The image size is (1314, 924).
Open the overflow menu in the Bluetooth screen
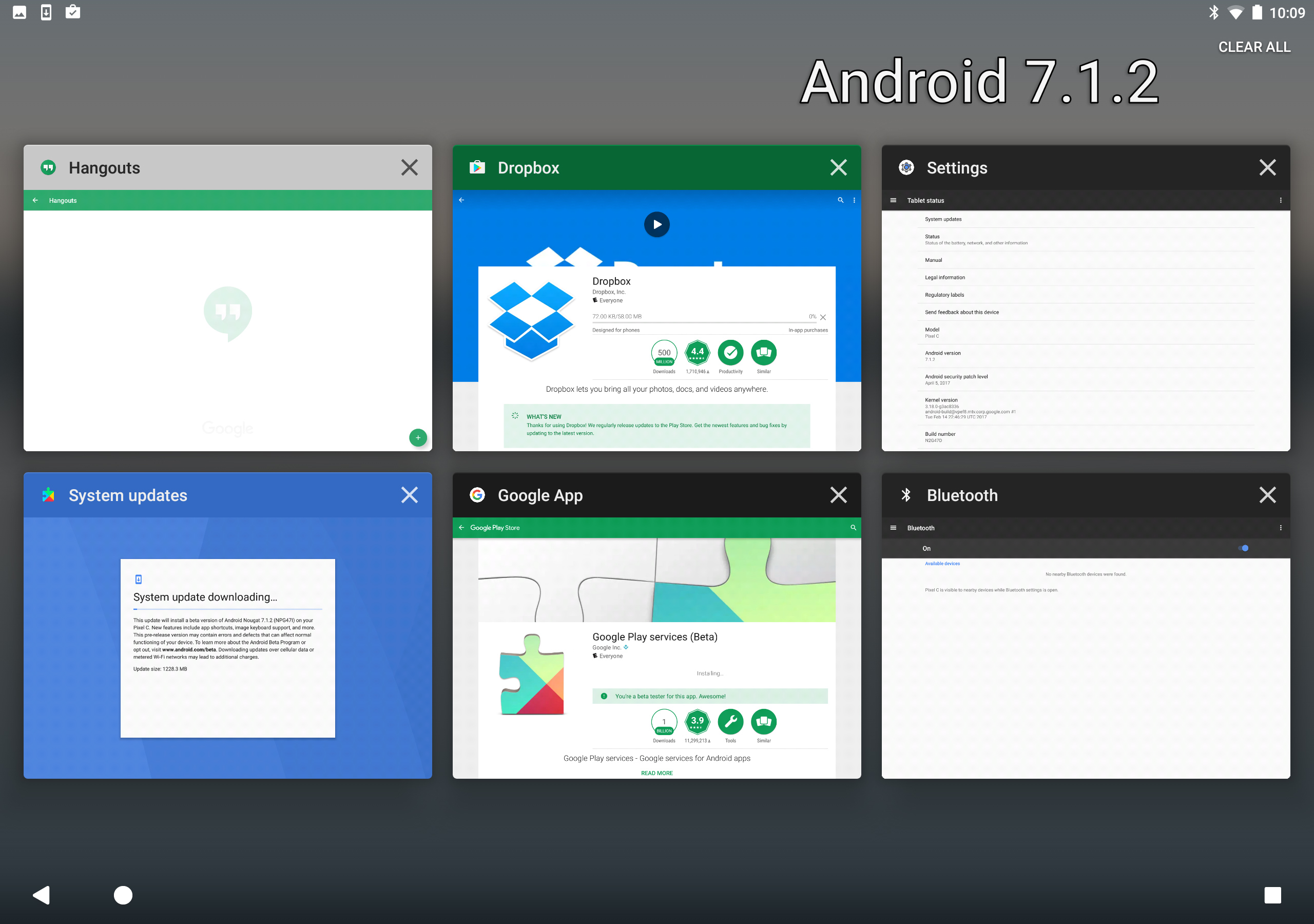[x=1280, y=527]
